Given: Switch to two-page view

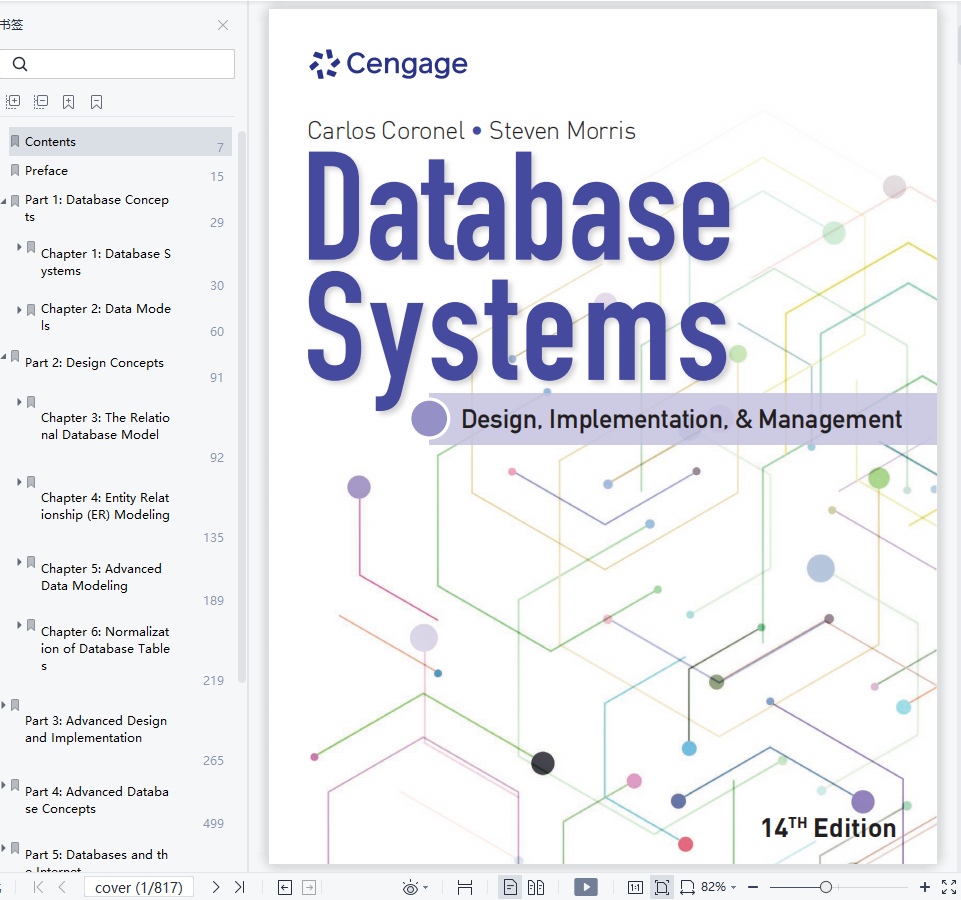Looking at the screenshot, I should click(x=536, y=887).
